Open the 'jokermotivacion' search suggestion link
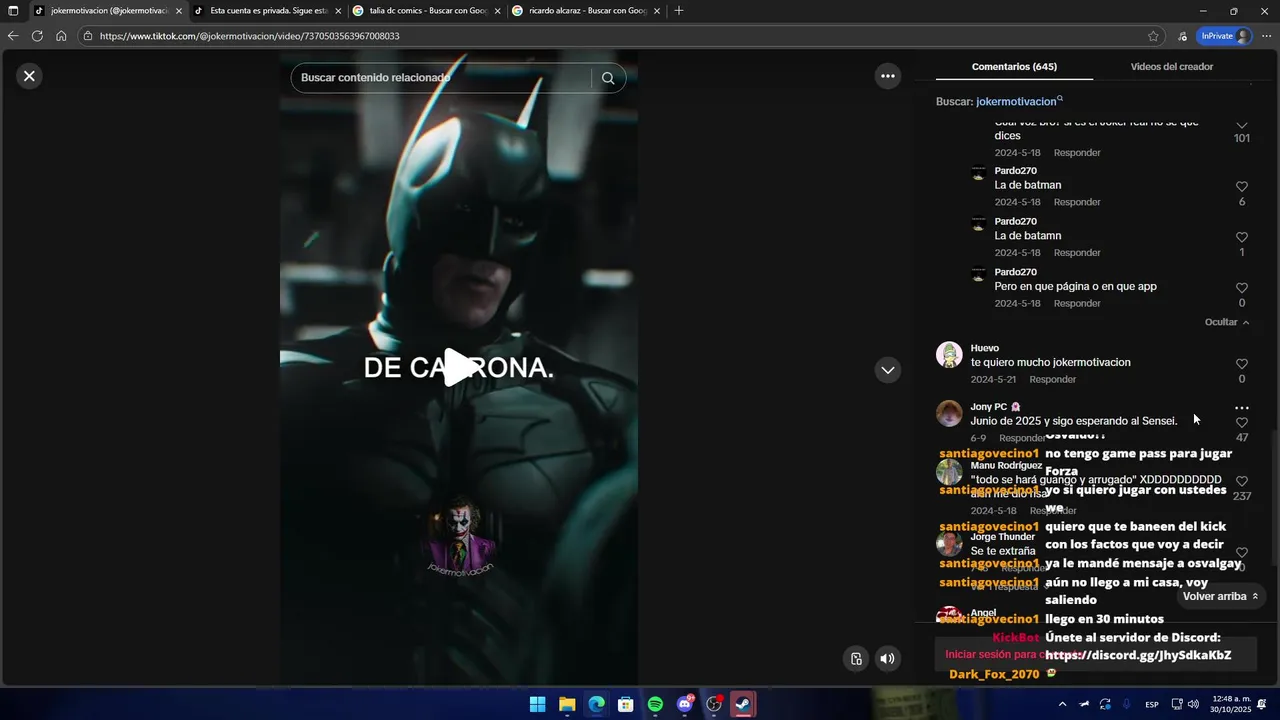The height and width of the screenshot is (720, 1280). tap(1019, 101)
